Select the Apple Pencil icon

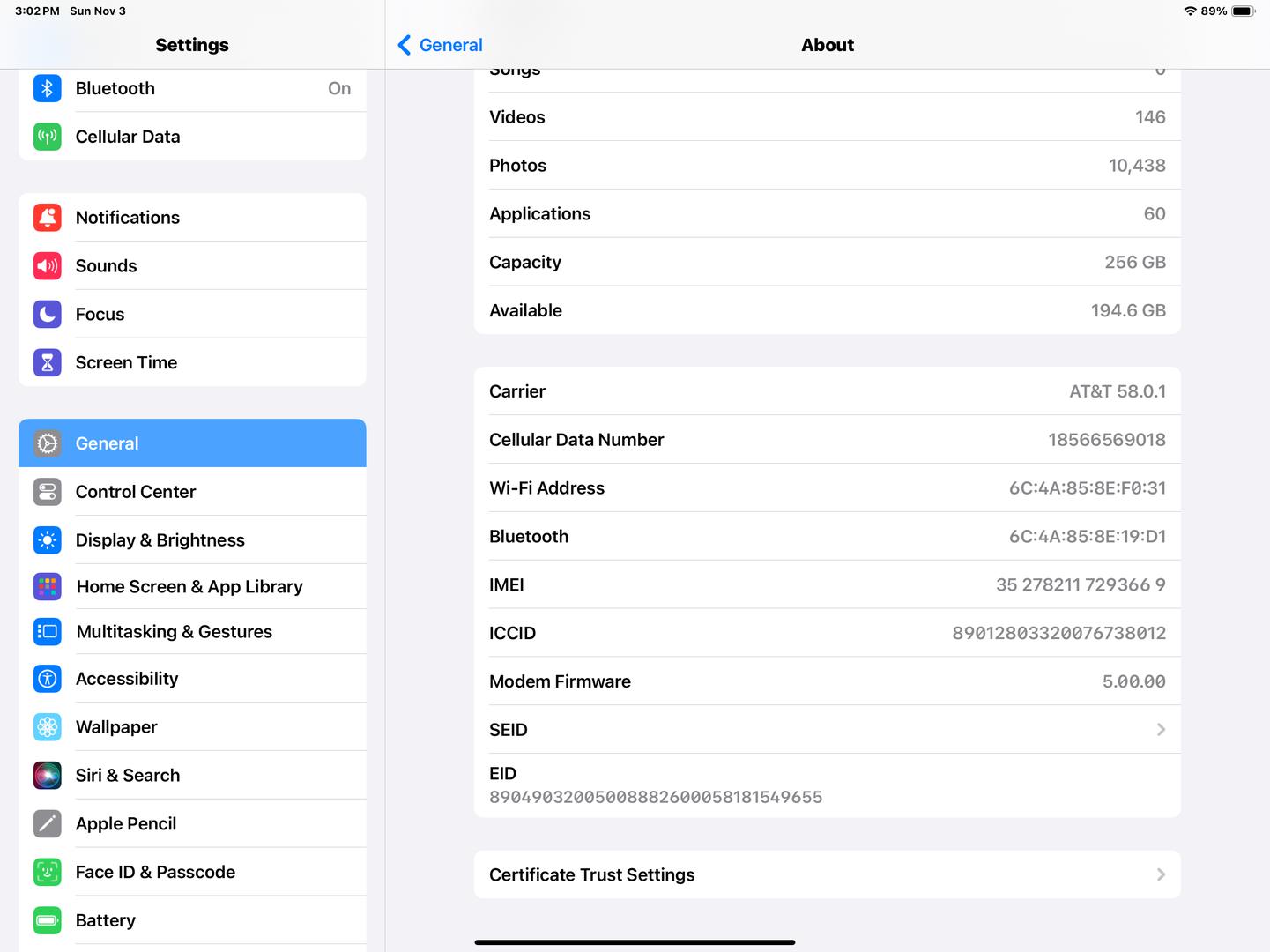point(48,824)
